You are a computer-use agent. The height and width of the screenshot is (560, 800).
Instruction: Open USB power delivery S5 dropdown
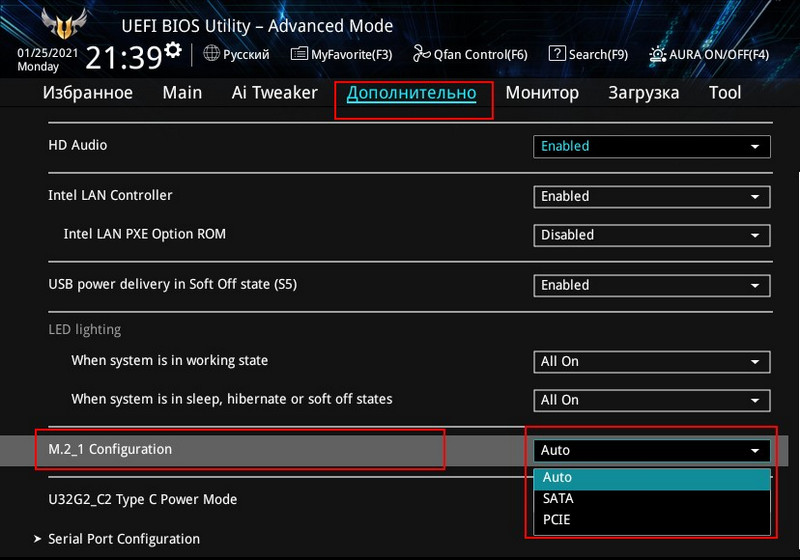(x=651, y=285)
